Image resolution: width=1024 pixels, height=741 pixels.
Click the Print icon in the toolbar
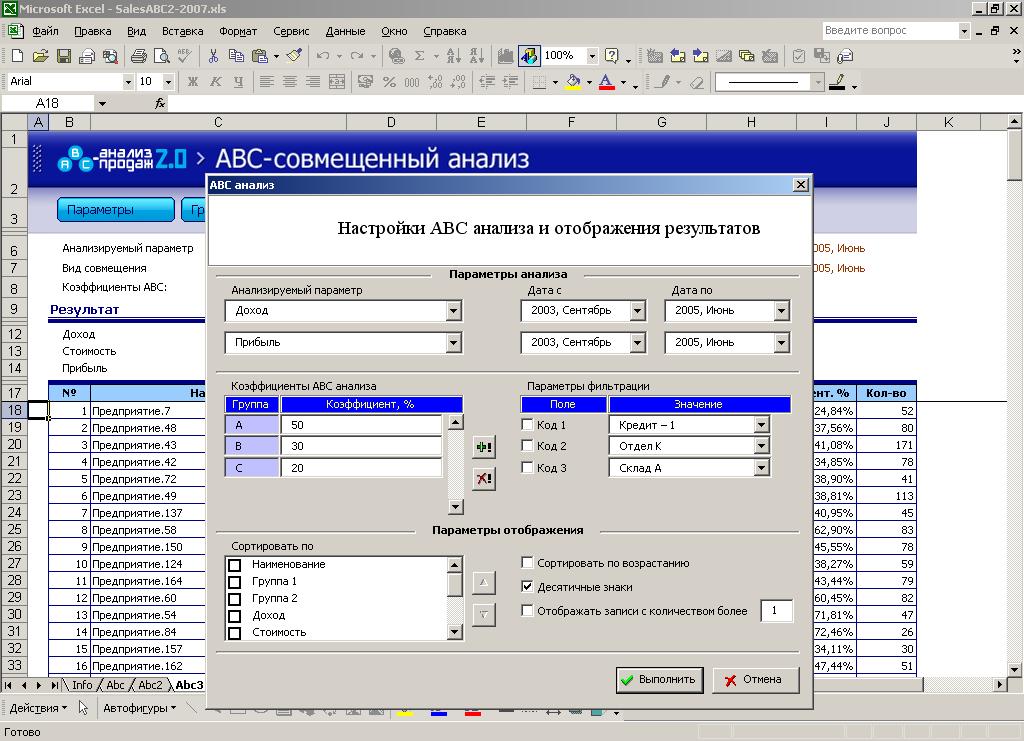pyautogui.click(x=138, y=56)
